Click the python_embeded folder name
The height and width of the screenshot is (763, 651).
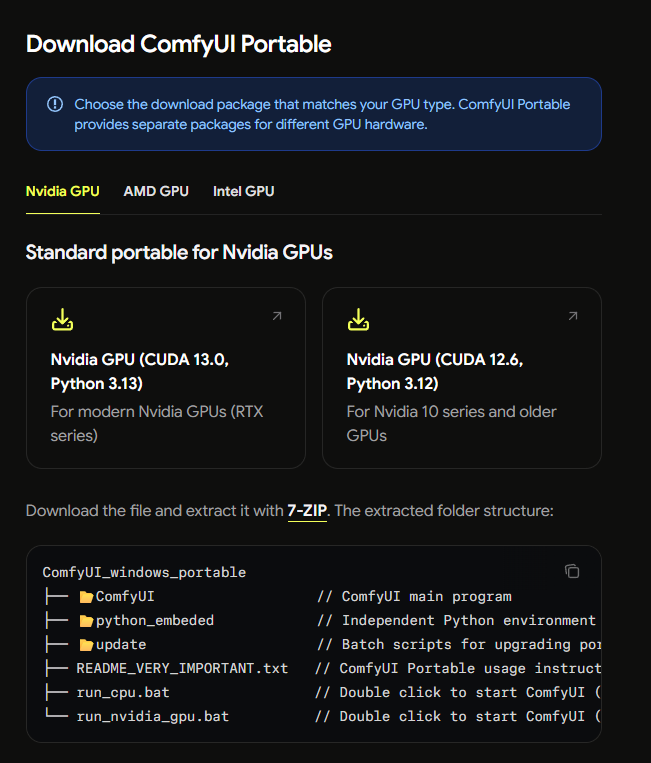(155, 620)
